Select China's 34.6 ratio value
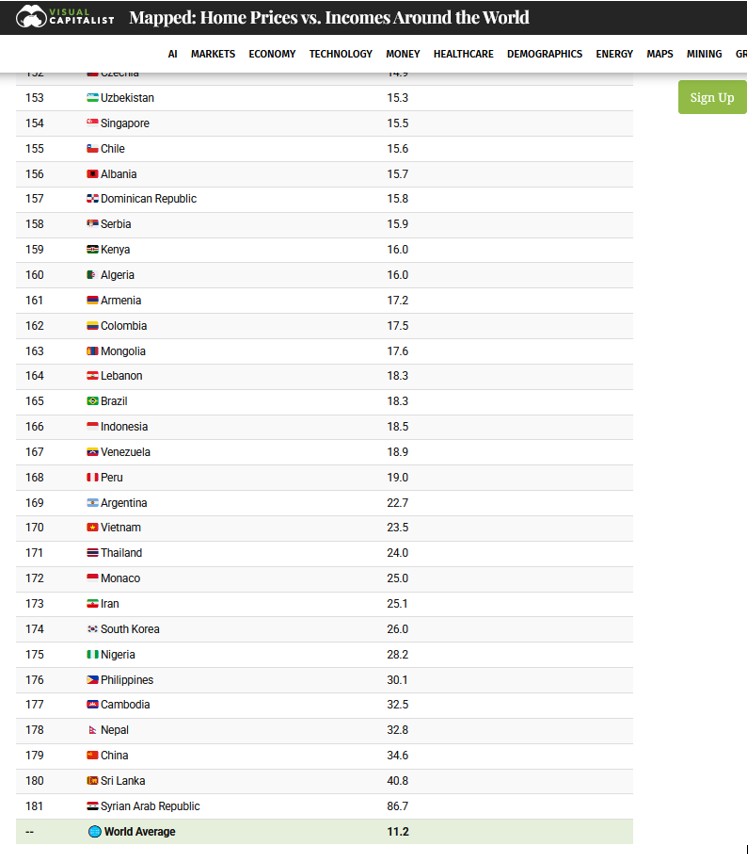This screenshot has width=754, height=854. tap(398, 755)
